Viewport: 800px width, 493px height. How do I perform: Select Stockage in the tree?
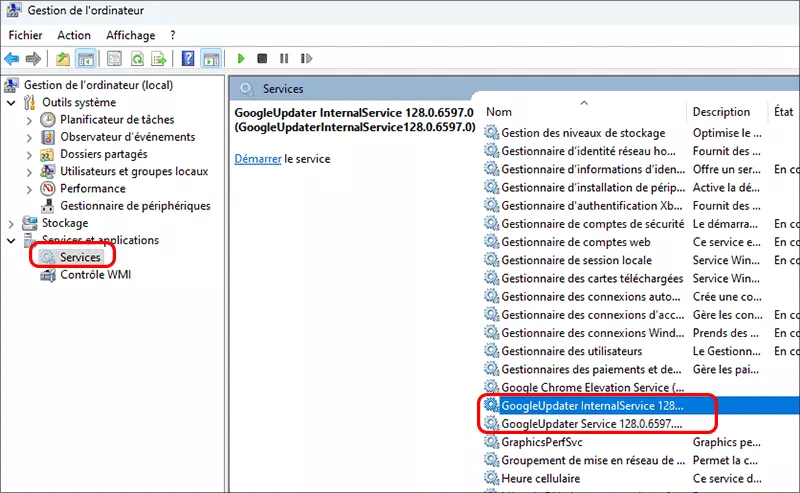tap(65, 223)
